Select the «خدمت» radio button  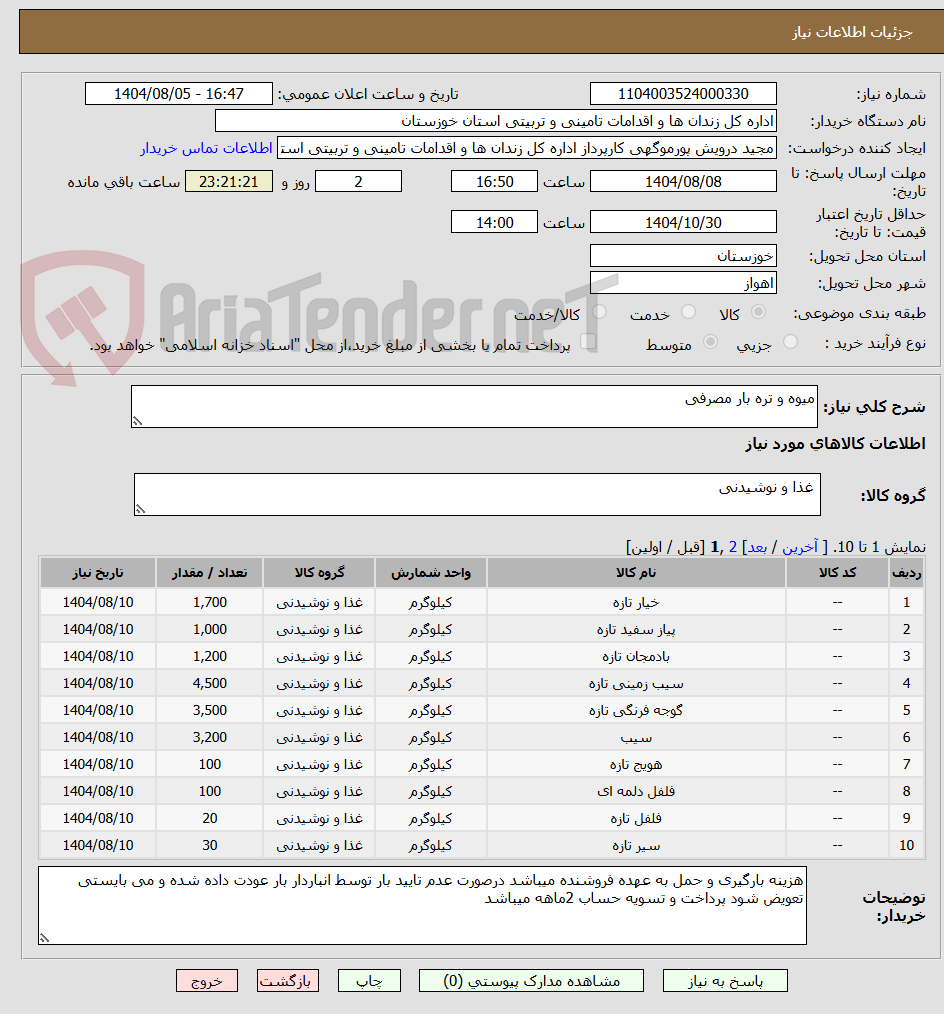[687, 311]
